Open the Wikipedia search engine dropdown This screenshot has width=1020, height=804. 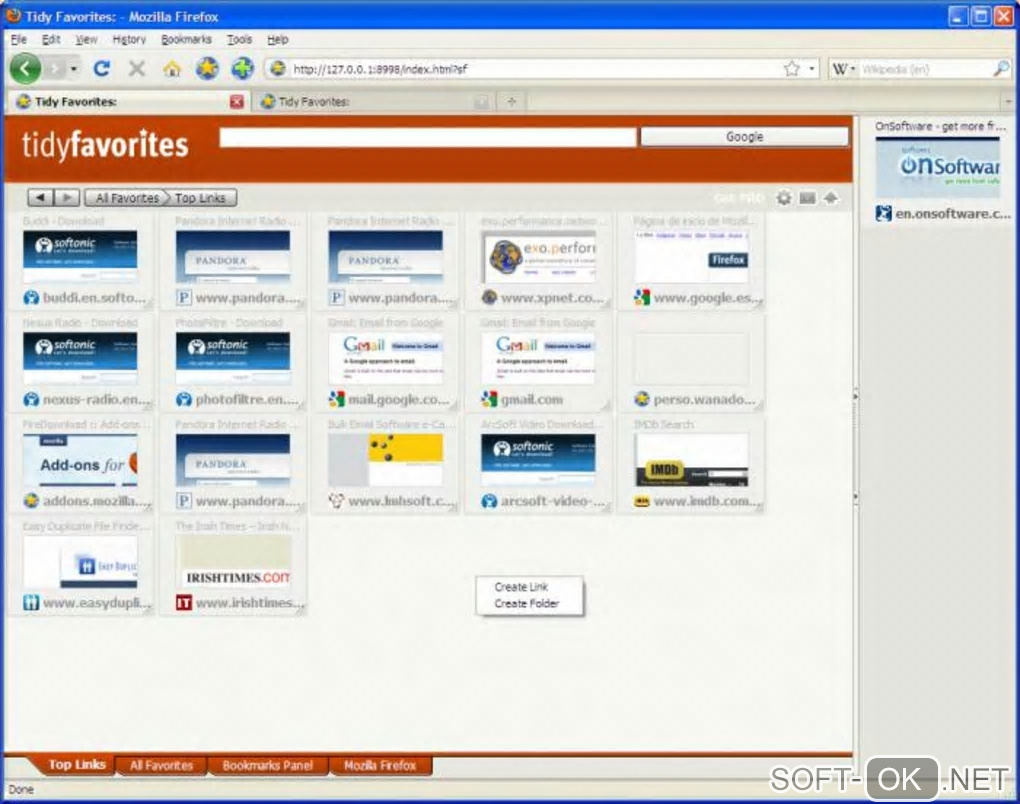tap(853, 68)
